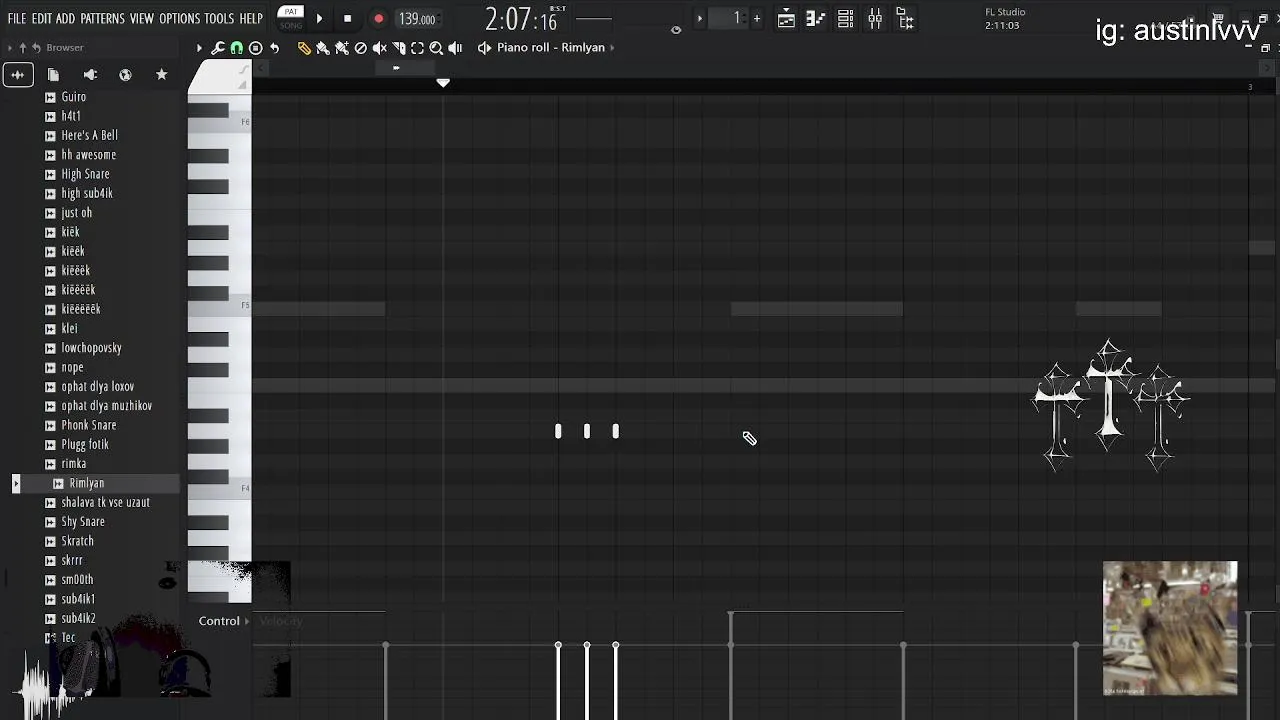This screenshot has width=1280, height=720.
Task: Stop playback with the stop button
Action: pyautogui.click(x=347, y=18)
